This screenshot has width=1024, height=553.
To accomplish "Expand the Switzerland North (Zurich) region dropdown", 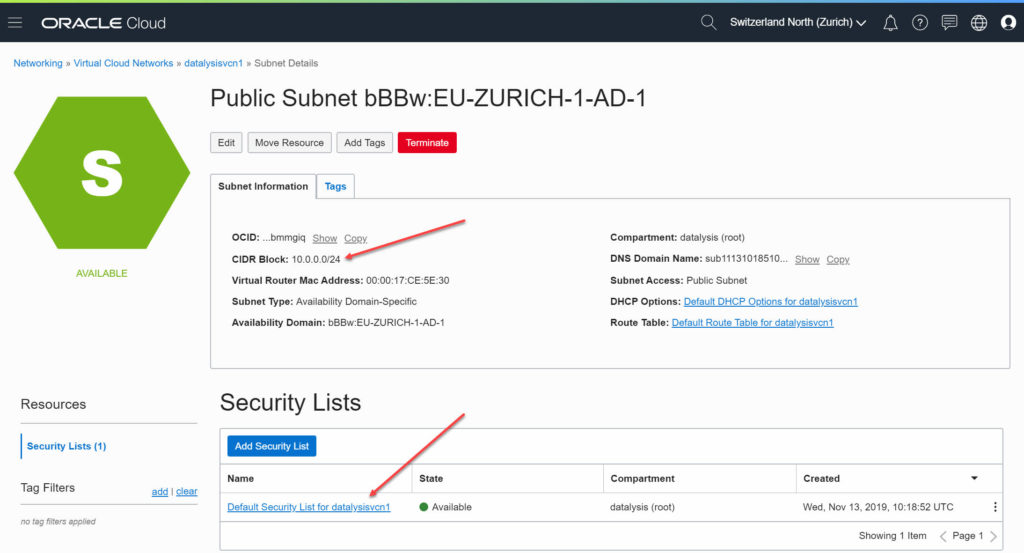I will (797, 22).
